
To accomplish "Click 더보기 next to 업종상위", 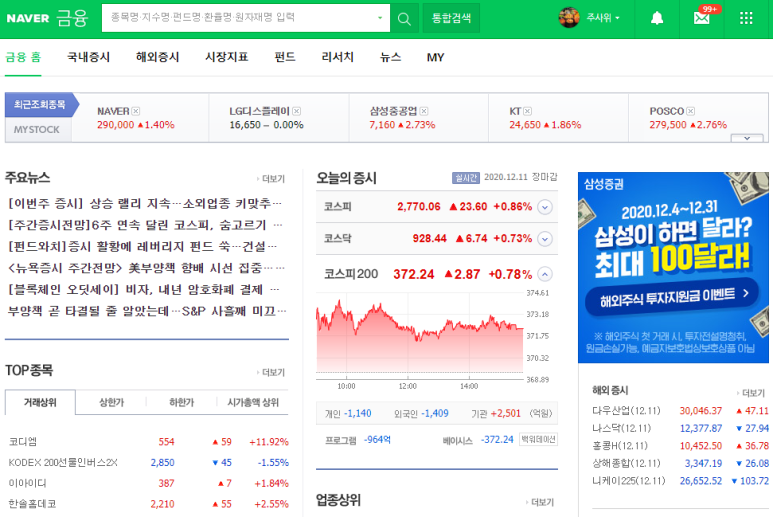I will [x=540, y=502].
